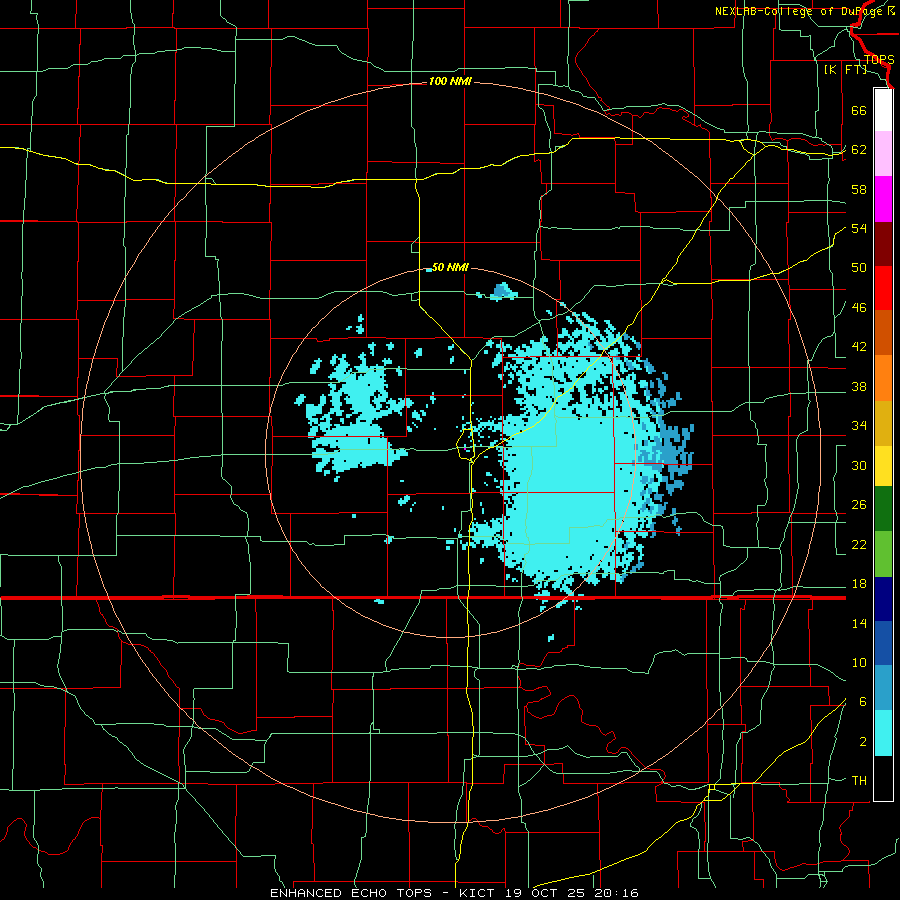Select the KICT radar site identifier
The width and height of the screenshot is (900, 900).
[479, 893]
